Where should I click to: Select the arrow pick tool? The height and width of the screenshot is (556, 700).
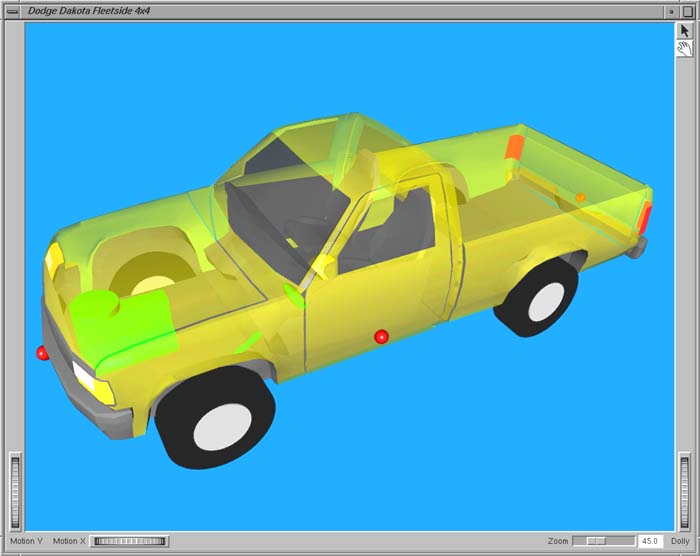[685, 31]
